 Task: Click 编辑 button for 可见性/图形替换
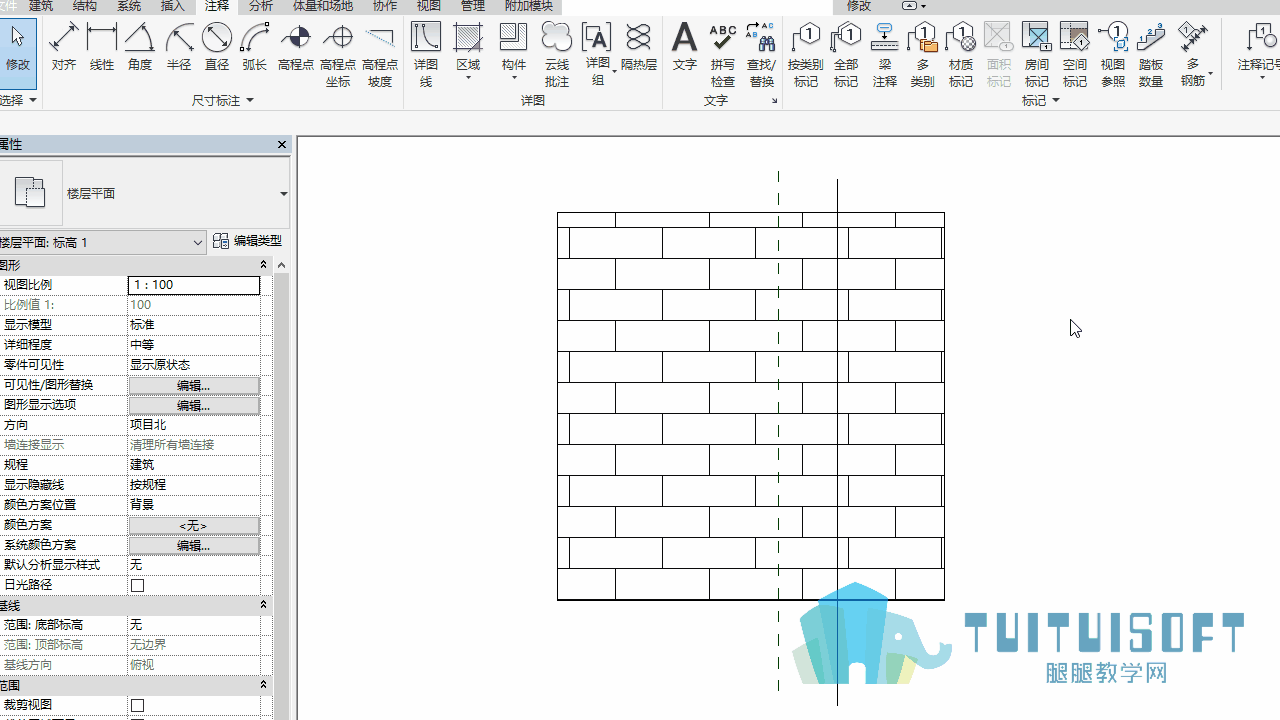point(194,385)
